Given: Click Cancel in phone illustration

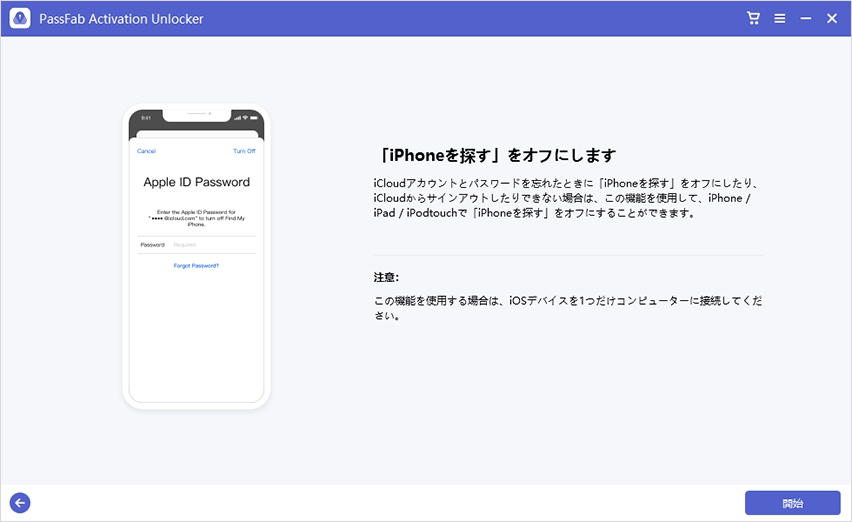Looking at the screenshot, I should click(146, 151).
